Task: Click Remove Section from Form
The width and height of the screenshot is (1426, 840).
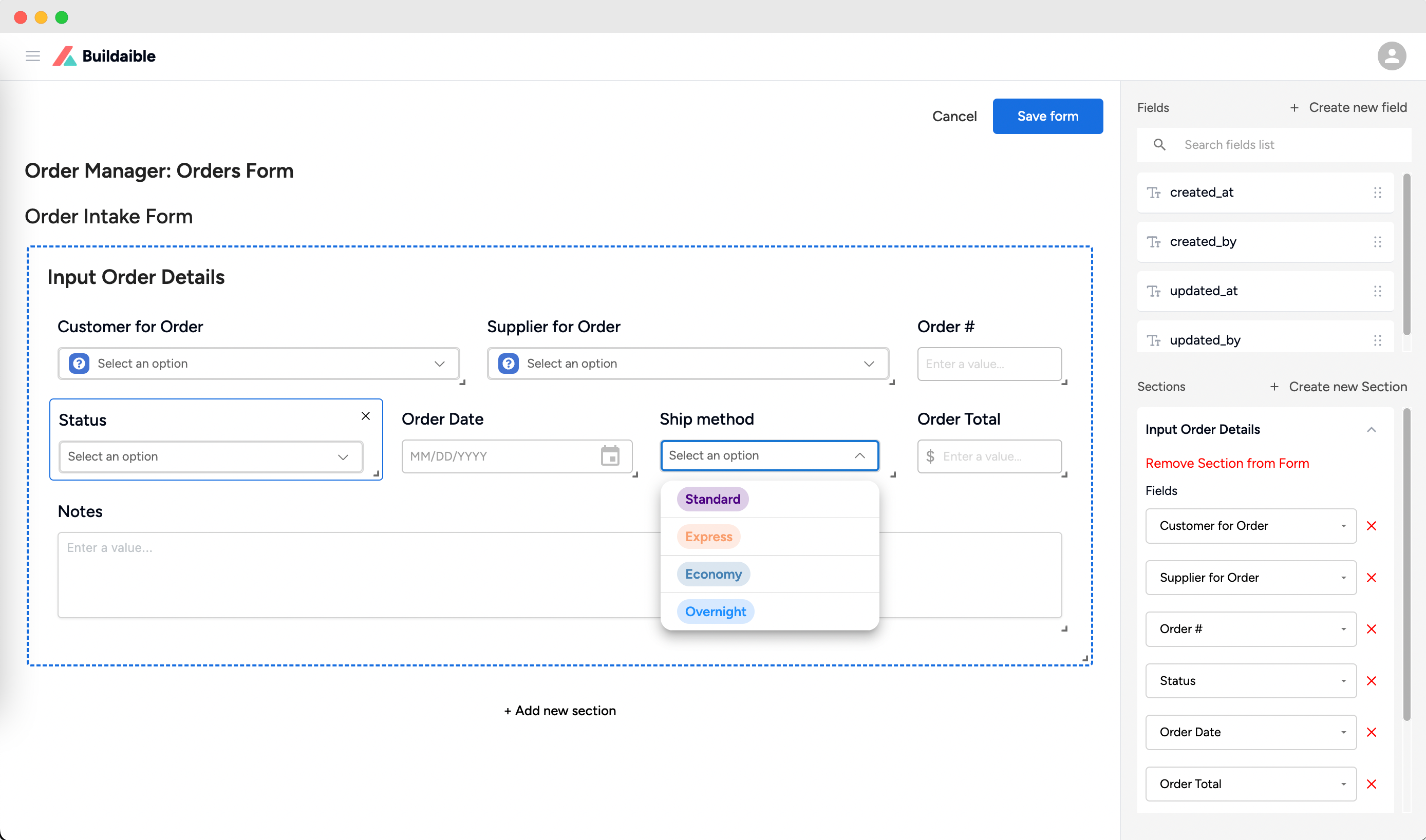Action: pos(1227,463)
